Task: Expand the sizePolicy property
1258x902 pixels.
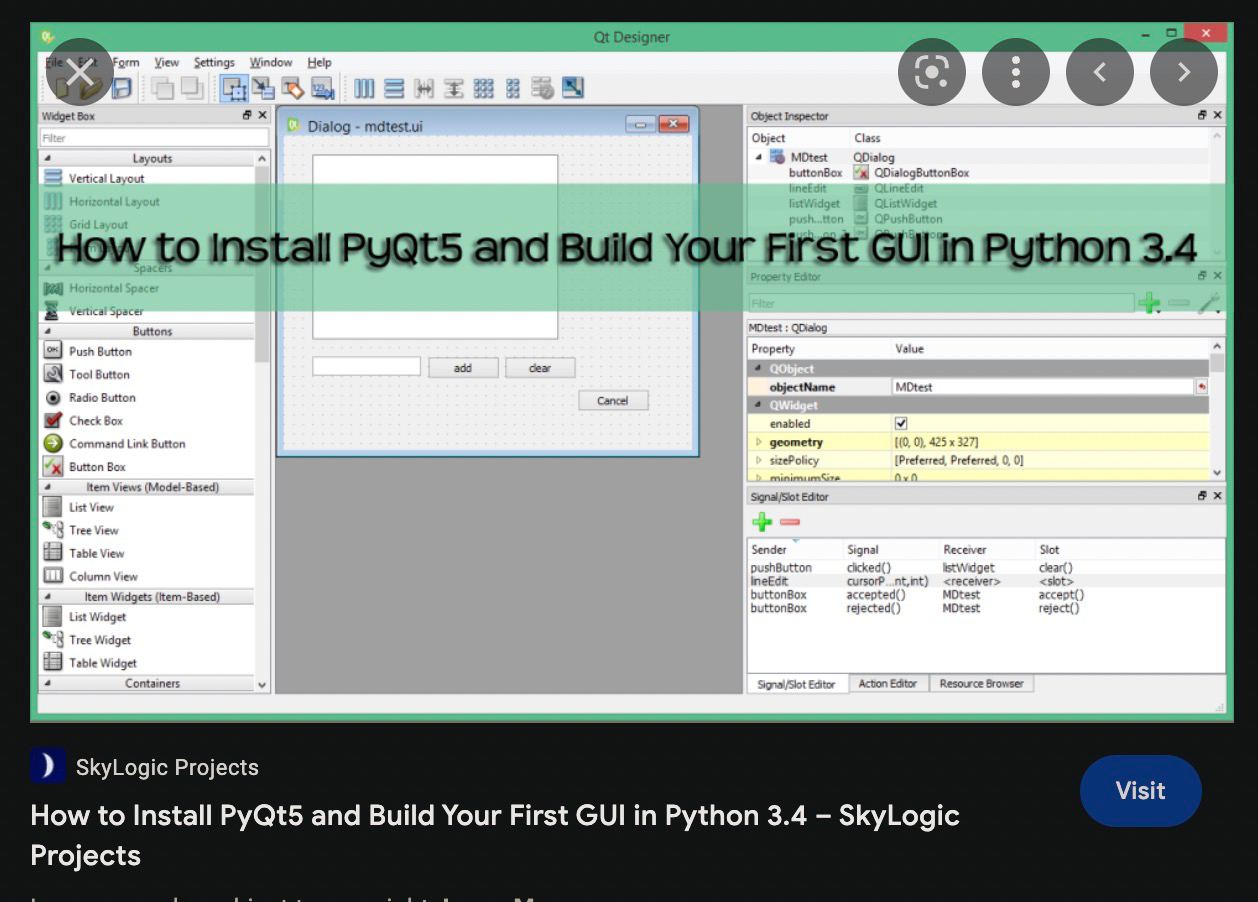Action: point(759,461)
